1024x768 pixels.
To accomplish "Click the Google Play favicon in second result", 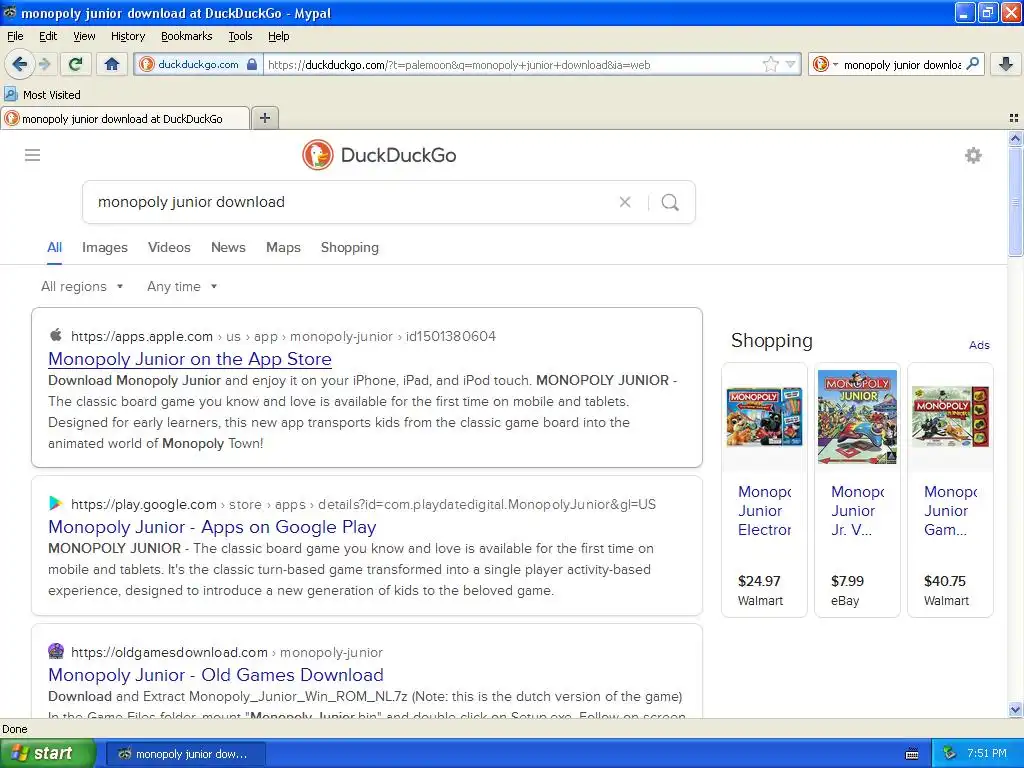I will click(56, 504).
